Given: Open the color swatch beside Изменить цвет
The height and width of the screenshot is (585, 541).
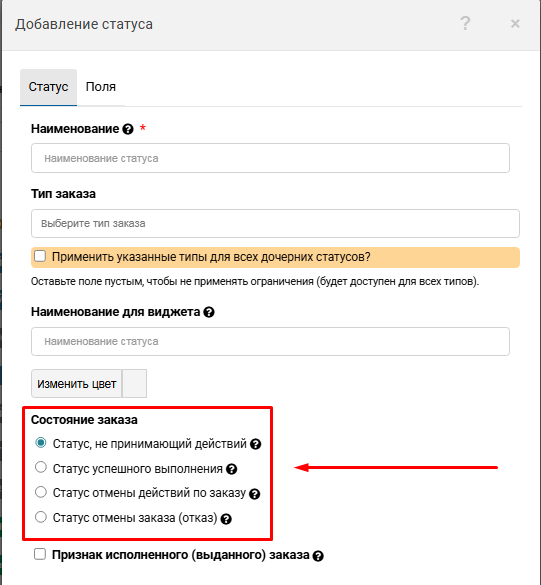Looking at the screenshot, I should click(134, 384).
